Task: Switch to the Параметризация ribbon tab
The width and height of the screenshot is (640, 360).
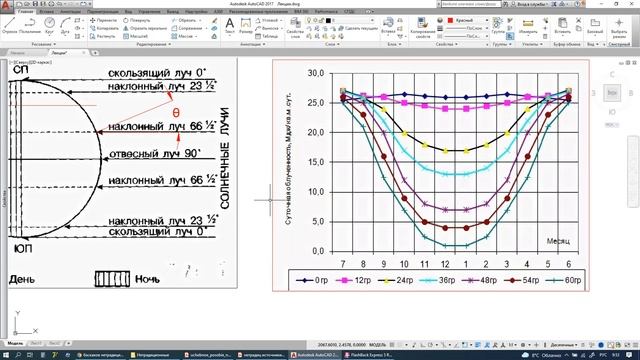Action: pyautogui.click(x=102, y=12)
